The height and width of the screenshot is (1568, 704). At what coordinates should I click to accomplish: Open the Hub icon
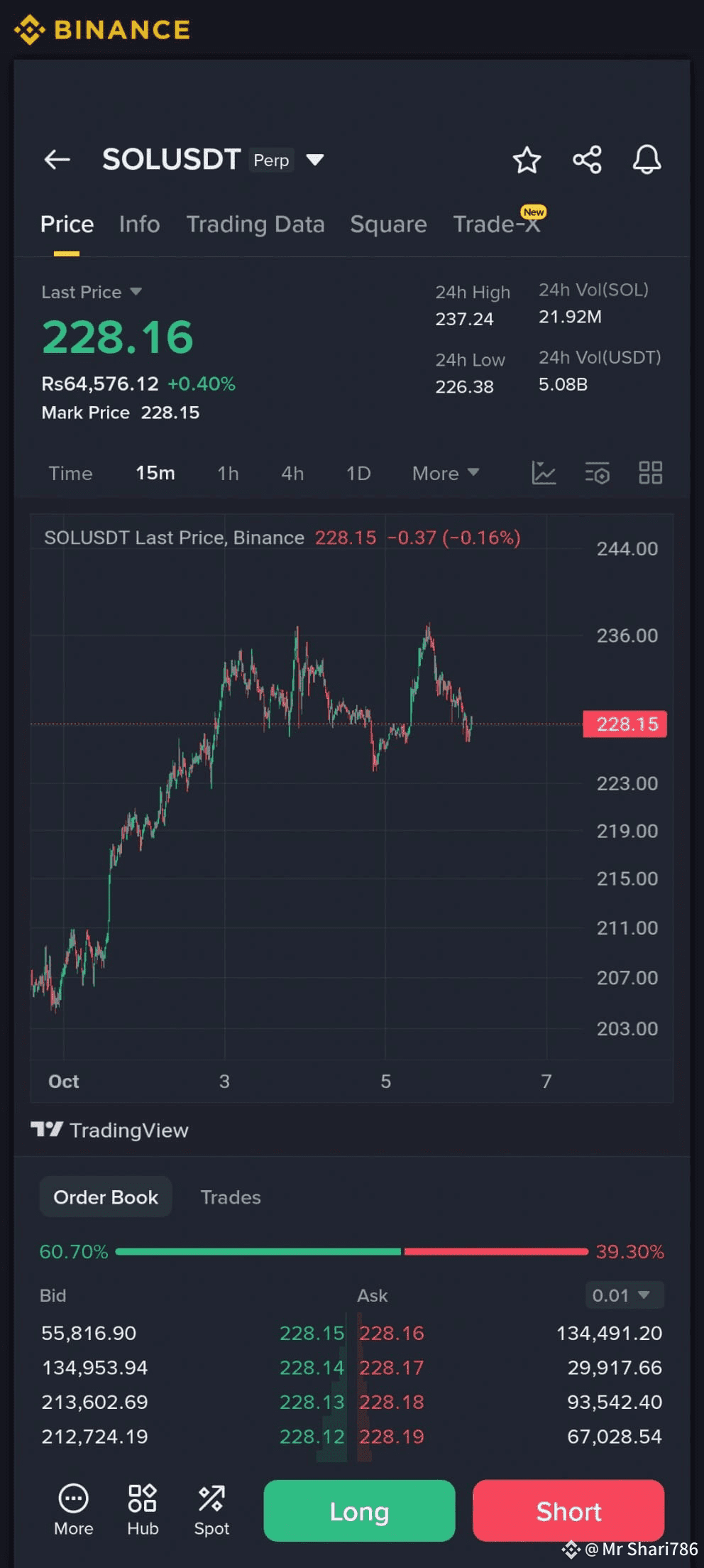click(142, 1510)
